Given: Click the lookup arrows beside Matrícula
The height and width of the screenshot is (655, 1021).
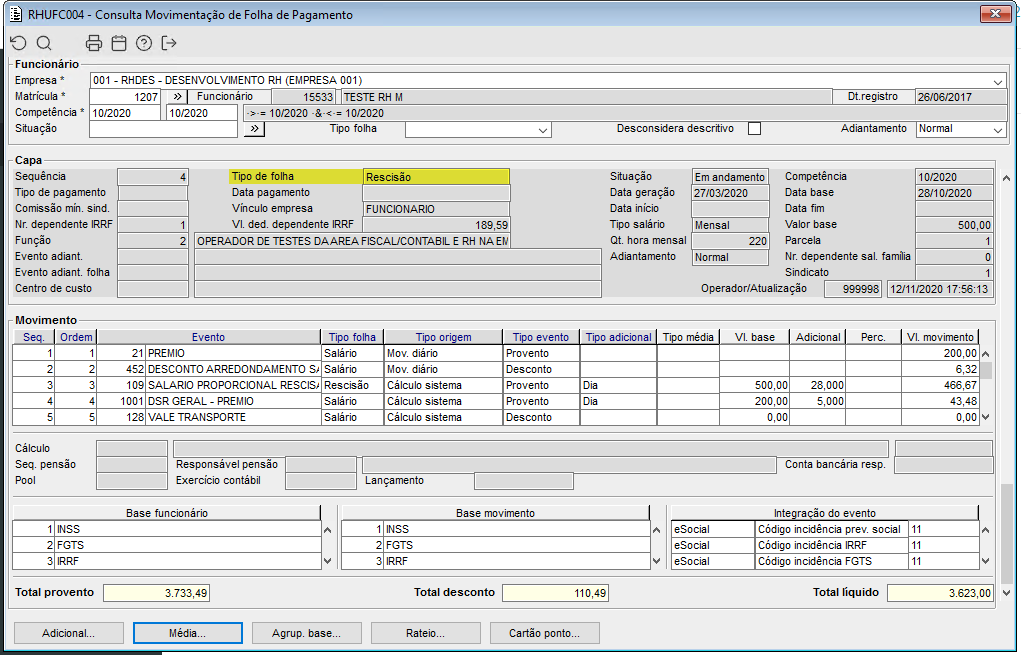Looking at the screenshot, I should (174, 97).
